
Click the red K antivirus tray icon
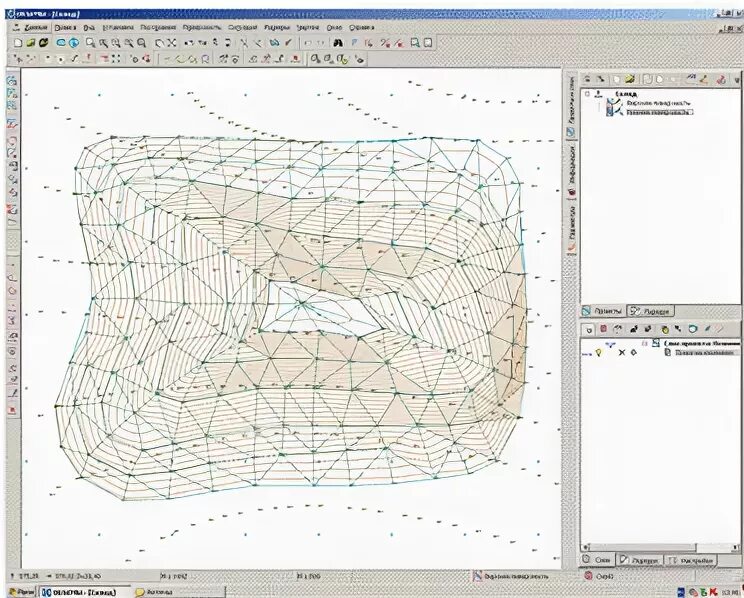pyautogui.click(x=715, y=592)
